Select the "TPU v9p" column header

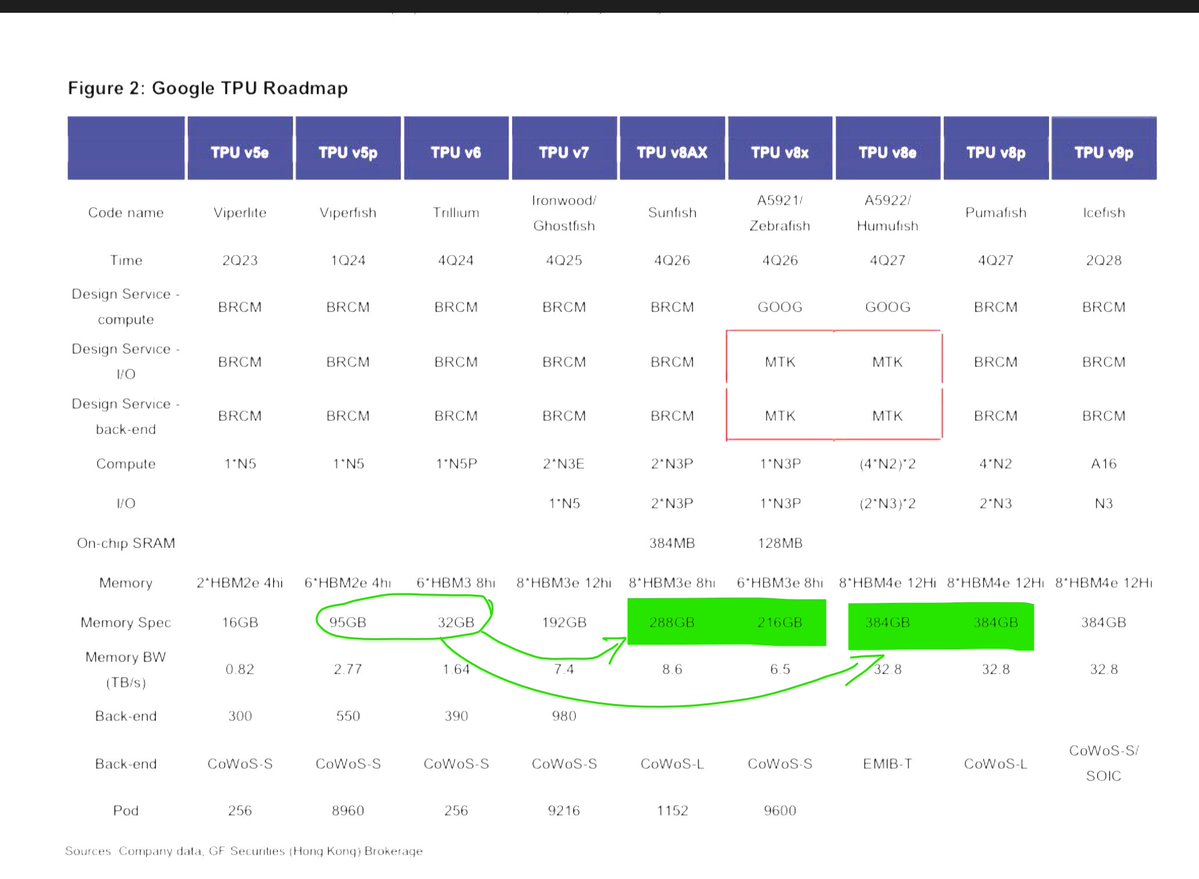[x=1103, y=148]
